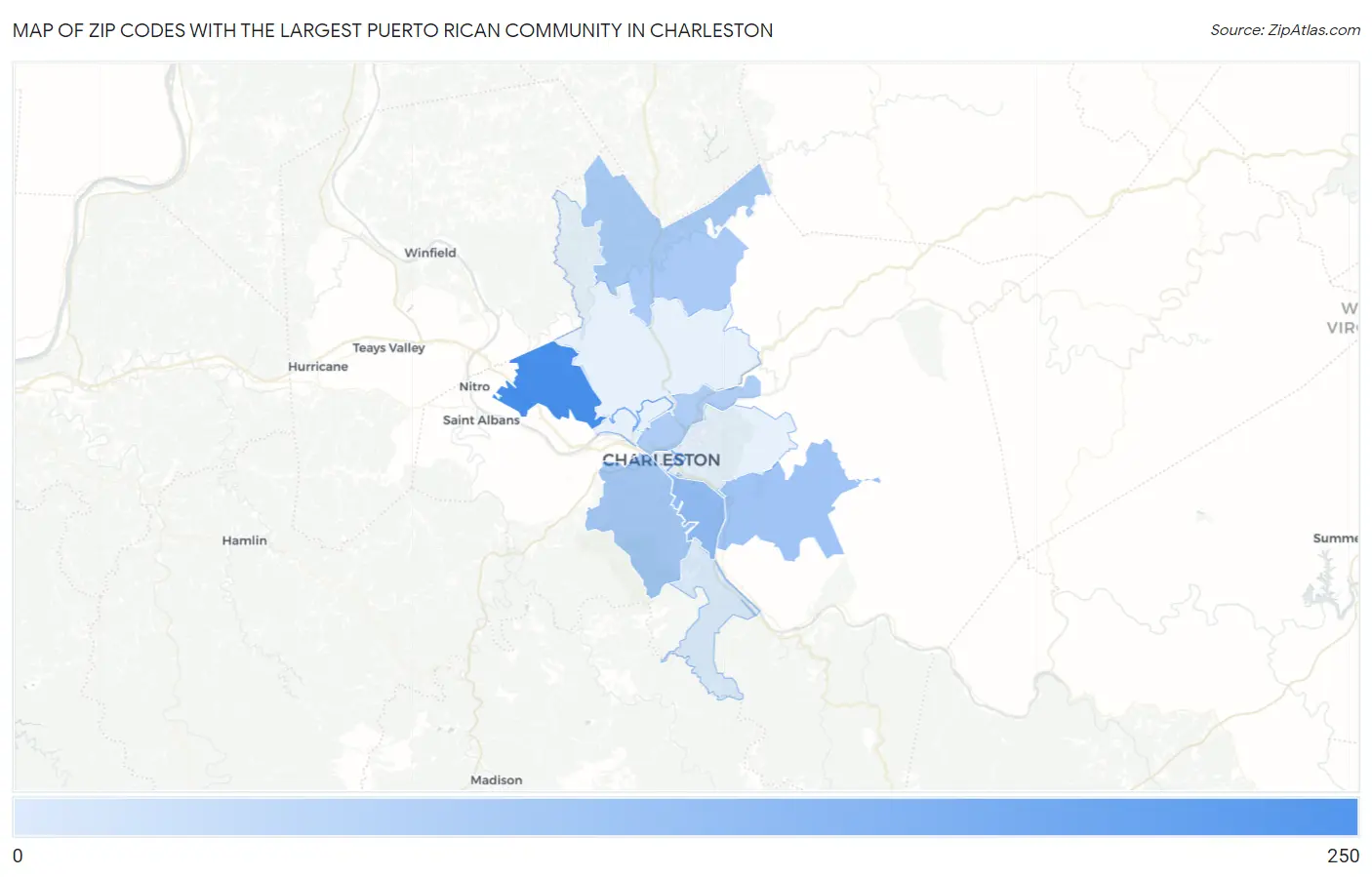
Task: Click the legend minimum value 0
Action: (x=18, y=856)
